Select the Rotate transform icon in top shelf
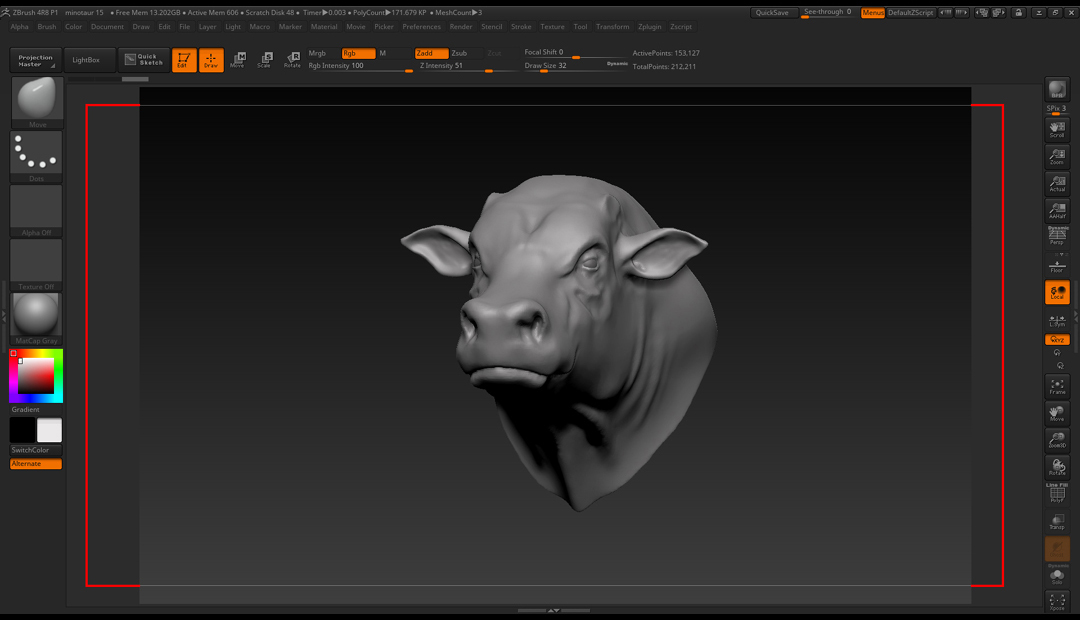Screen dimensions: 1080x620 tap(292, 60)
